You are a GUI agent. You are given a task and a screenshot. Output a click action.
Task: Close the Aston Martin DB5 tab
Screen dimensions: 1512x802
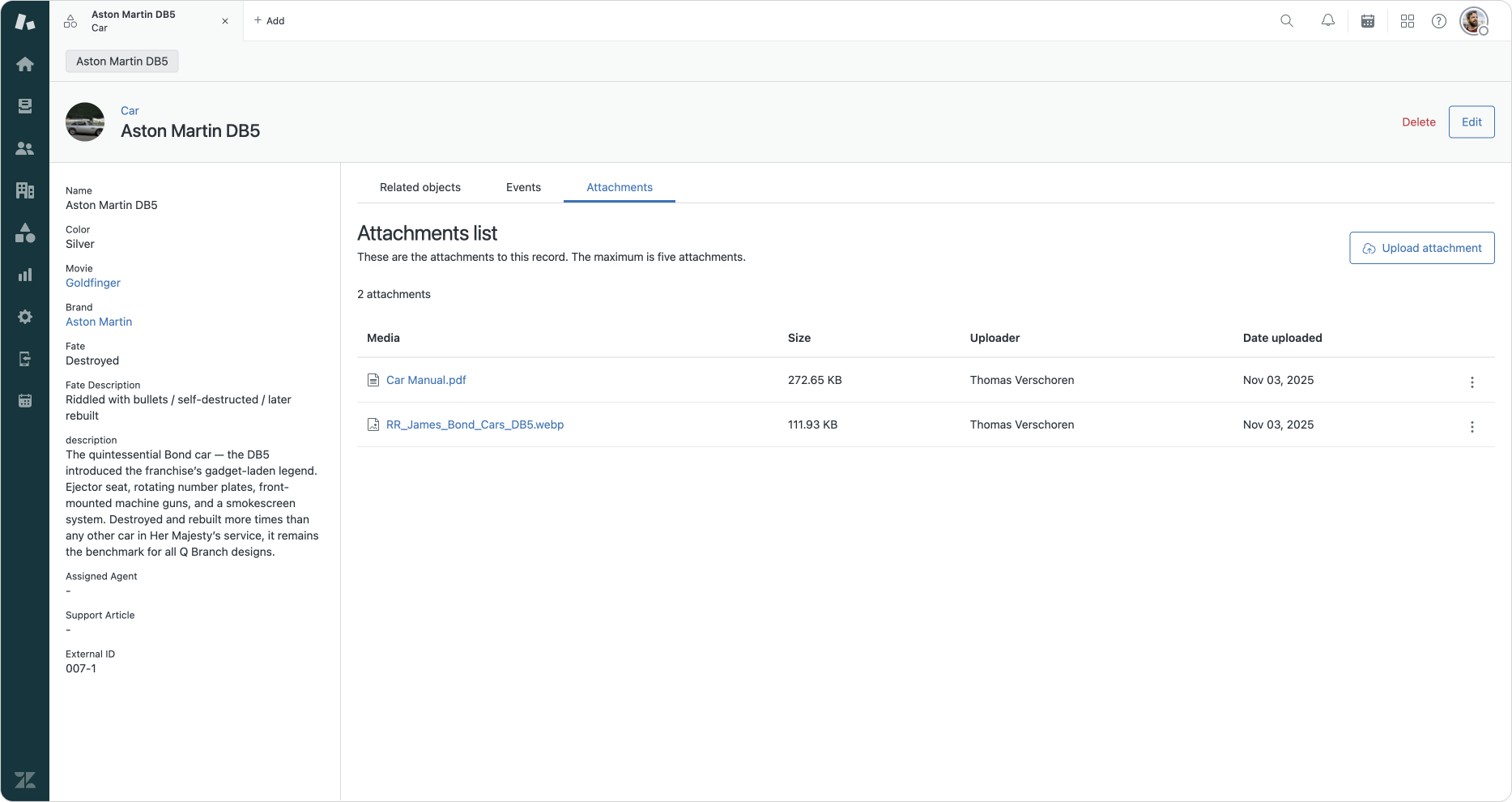225,21
